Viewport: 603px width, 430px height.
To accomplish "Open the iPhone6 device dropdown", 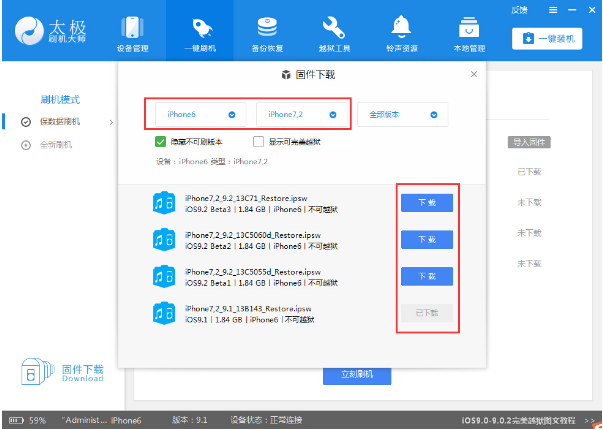I will pyautogui.click(x=201, y=115).
